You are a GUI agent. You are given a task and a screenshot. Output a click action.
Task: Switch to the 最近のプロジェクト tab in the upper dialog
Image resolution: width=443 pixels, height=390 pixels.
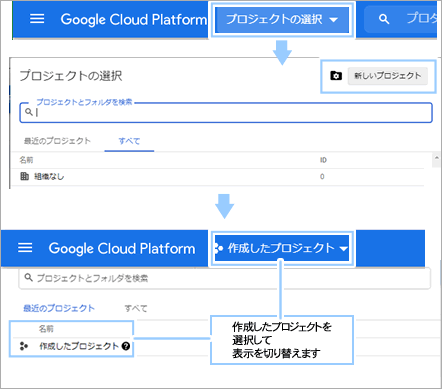coord(57,141)
